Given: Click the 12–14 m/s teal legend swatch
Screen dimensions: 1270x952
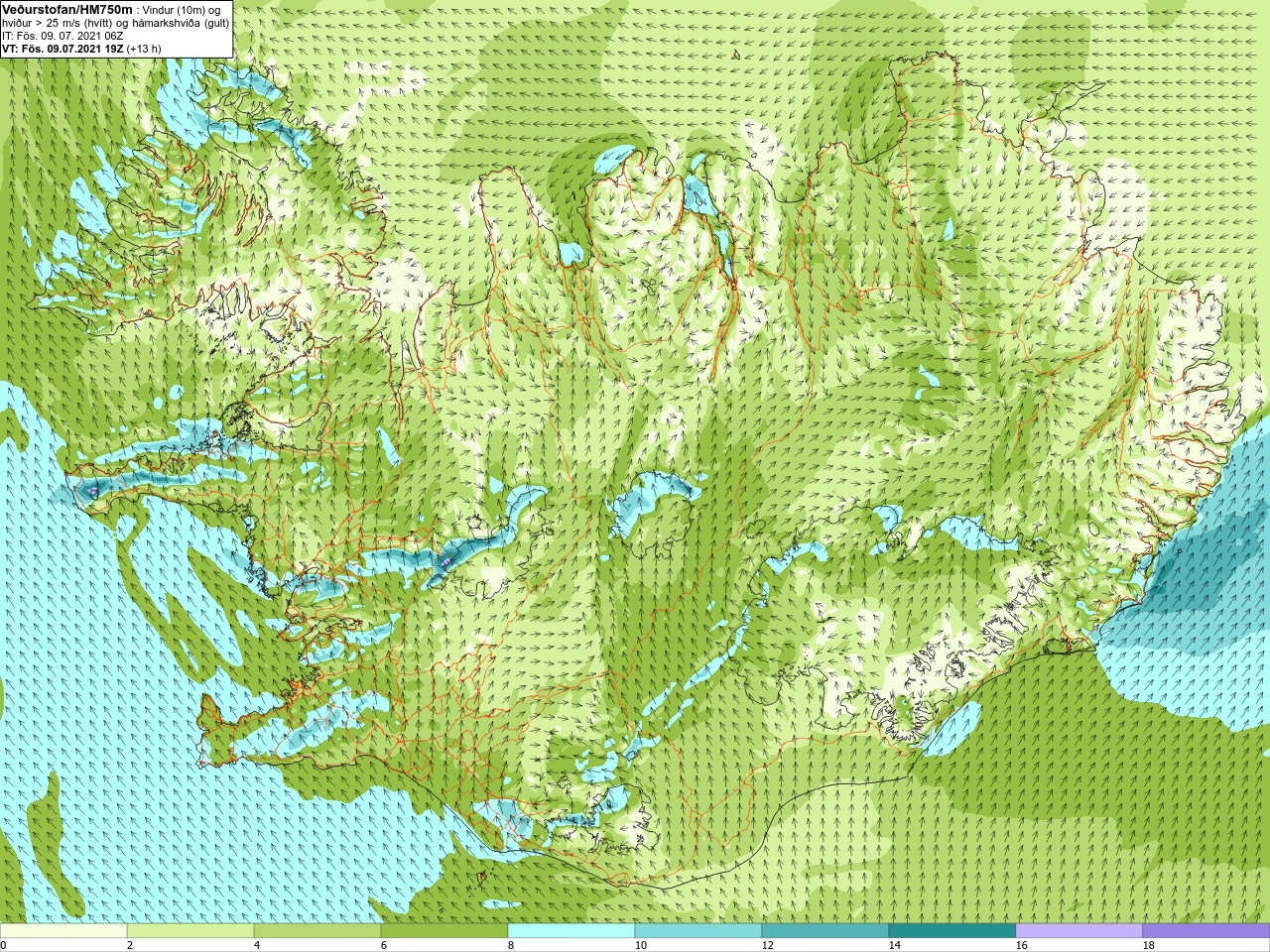Looking at the screenshot, I should (x=825, y=931).
